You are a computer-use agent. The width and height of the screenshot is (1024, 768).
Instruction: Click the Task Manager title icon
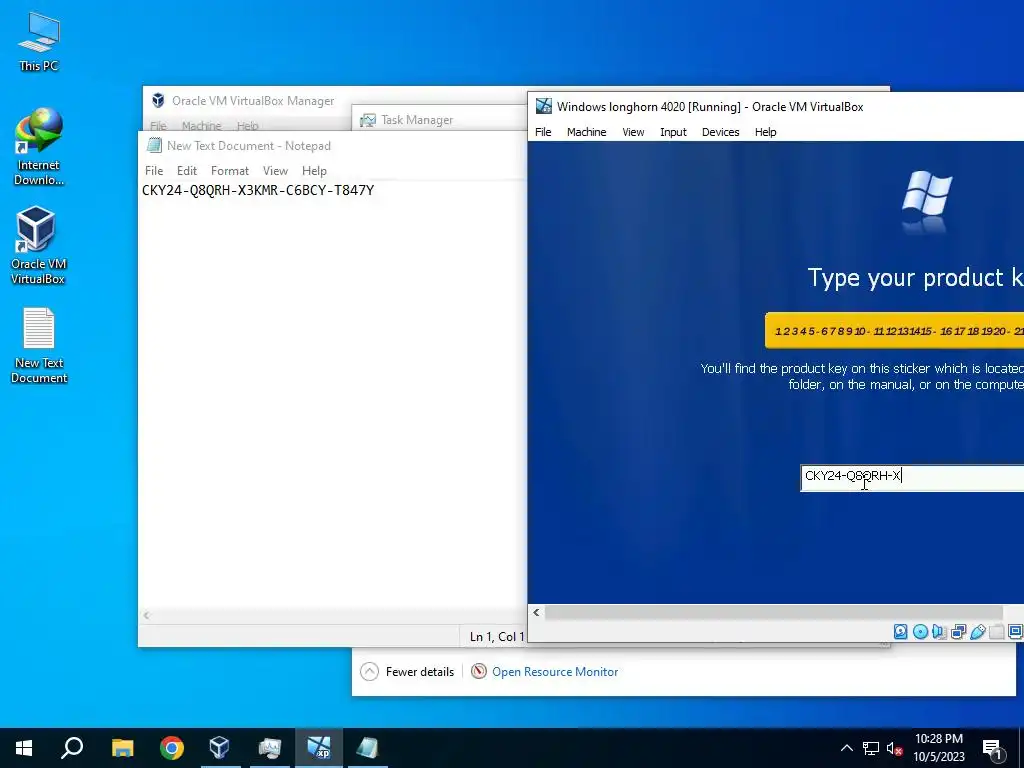click(x=368, y=120)
